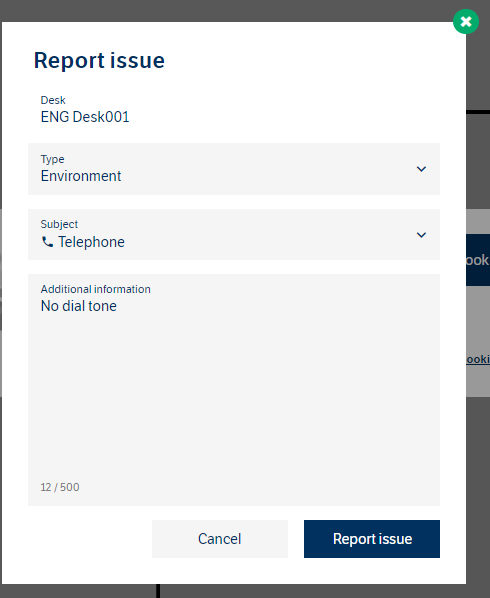Click the telephone icon in Subject field
The image size is (490, 598).
[x=47, y=242]
